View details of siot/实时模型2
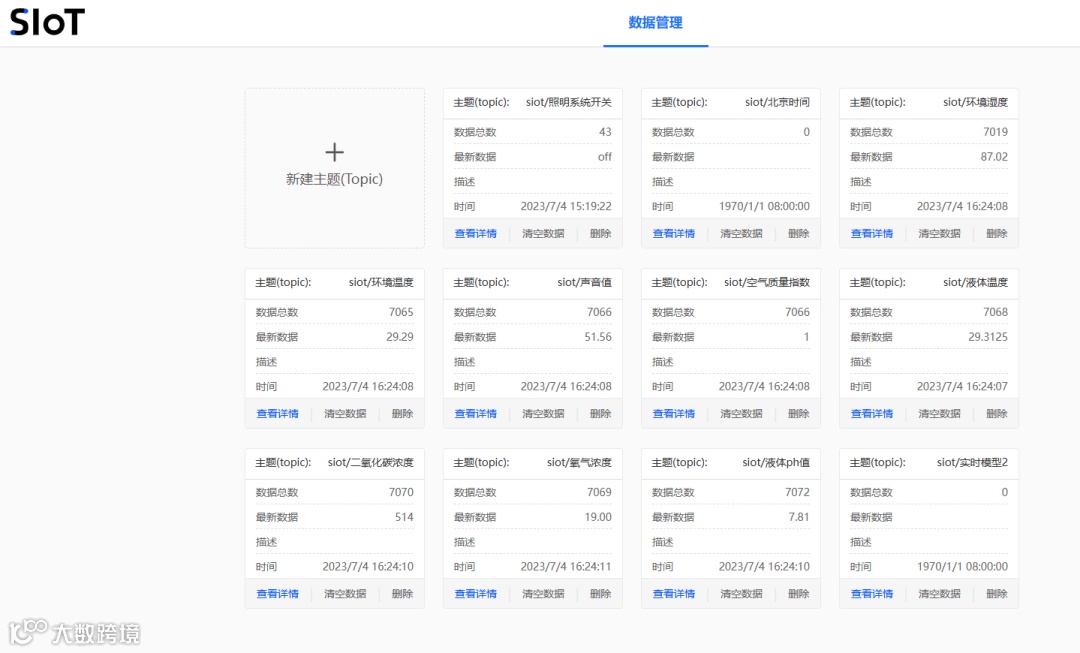Image resolution: width=1080 pixels, height=653 pixels. tap(872, 594)
